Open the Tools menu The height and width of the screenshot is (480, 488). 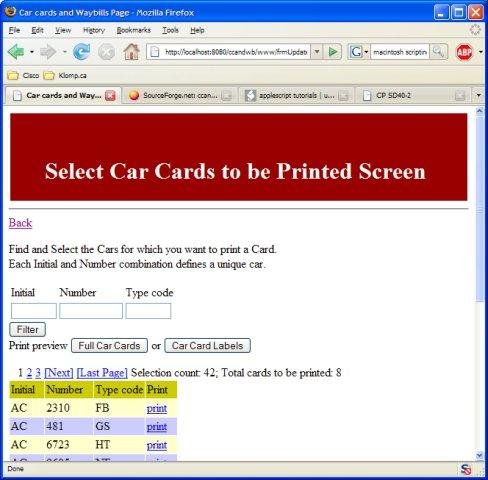coord(170,30)
